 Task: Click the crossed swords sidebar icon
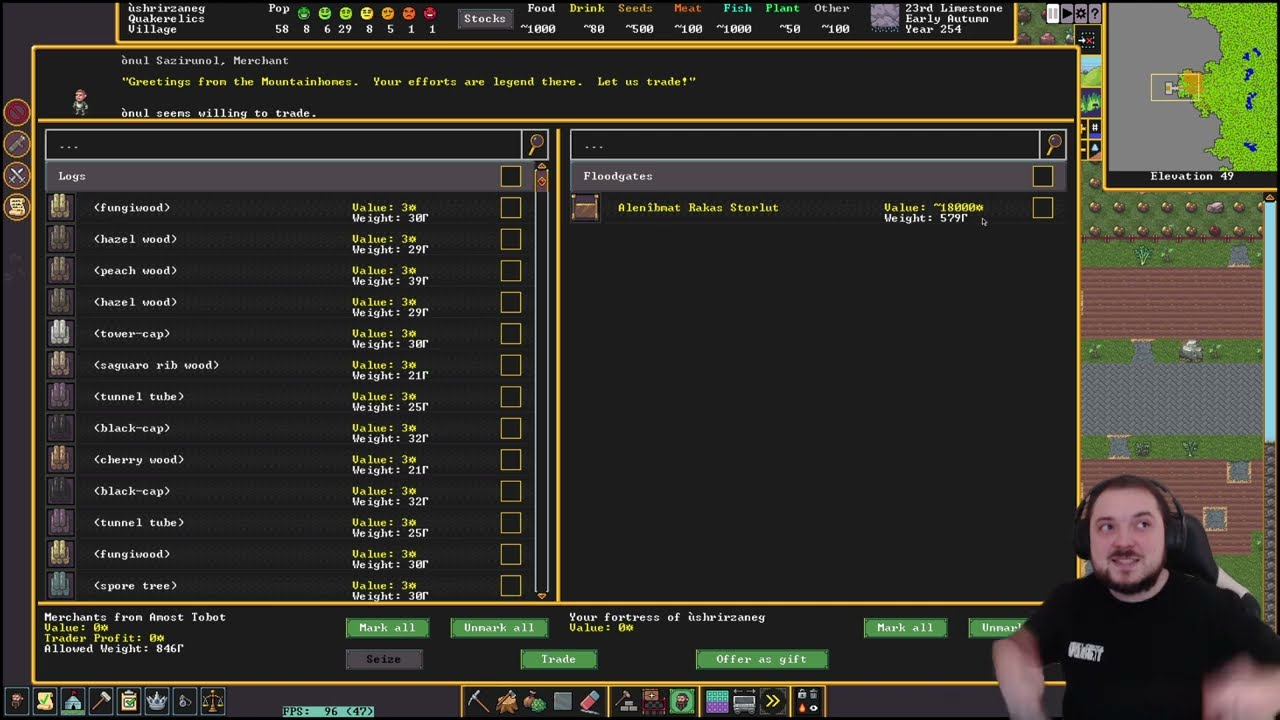point(17,176)
